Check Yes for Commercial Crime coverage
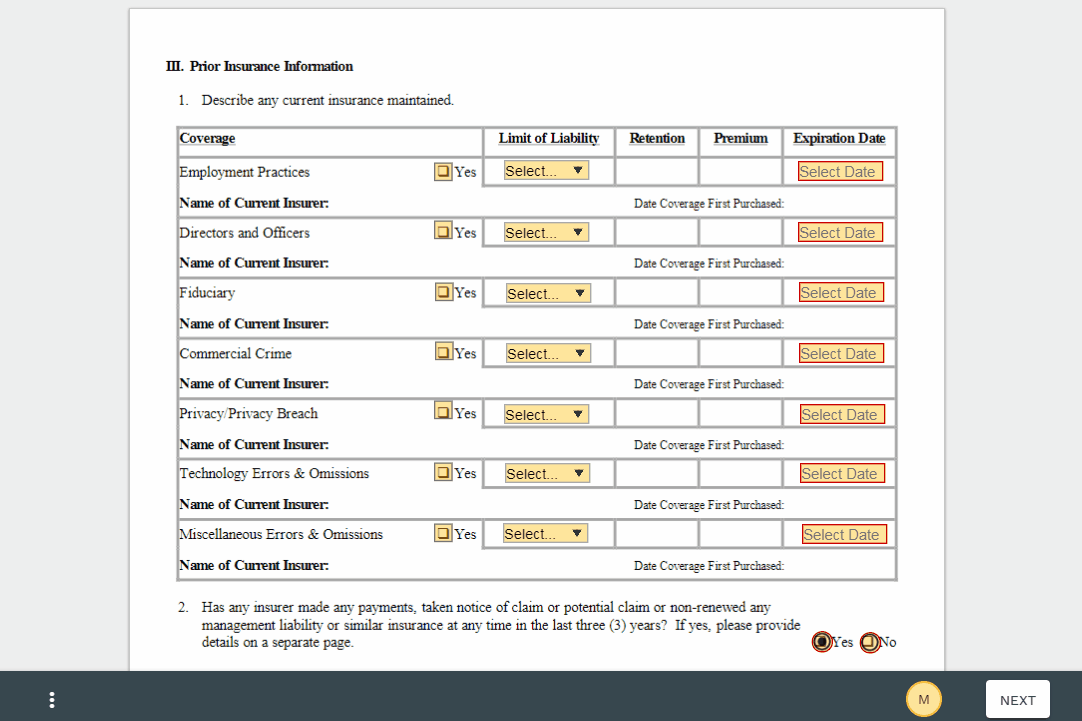The height and width of the screenshot is (721, 1082). (444, 352)
